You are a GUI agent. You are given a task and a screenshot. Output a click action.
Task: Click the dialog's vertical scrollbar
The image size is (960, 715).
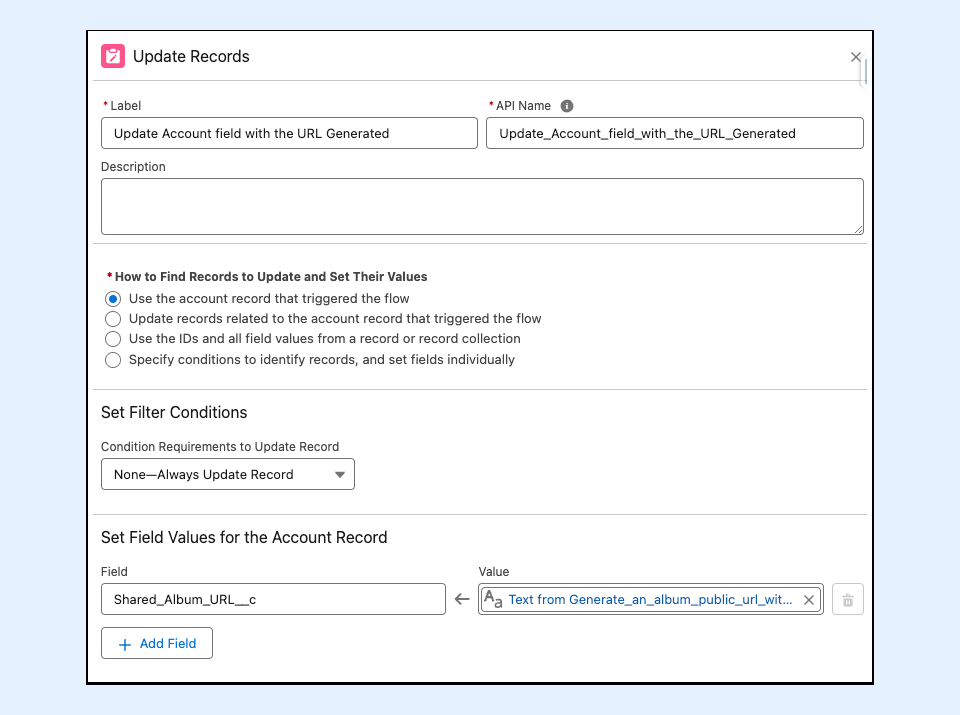click(864, 74)
